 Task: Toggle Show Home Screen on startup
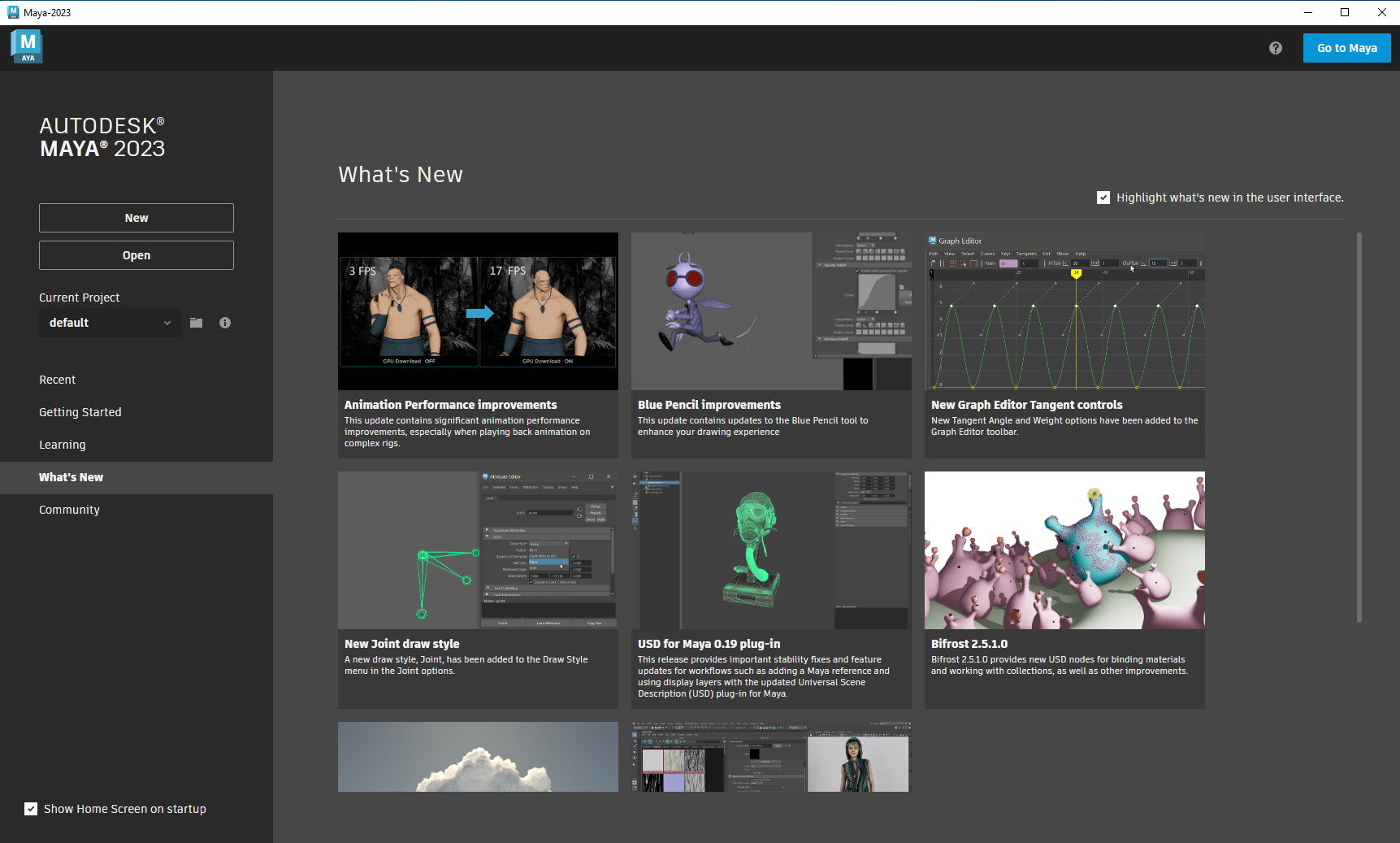coord(31,809)
